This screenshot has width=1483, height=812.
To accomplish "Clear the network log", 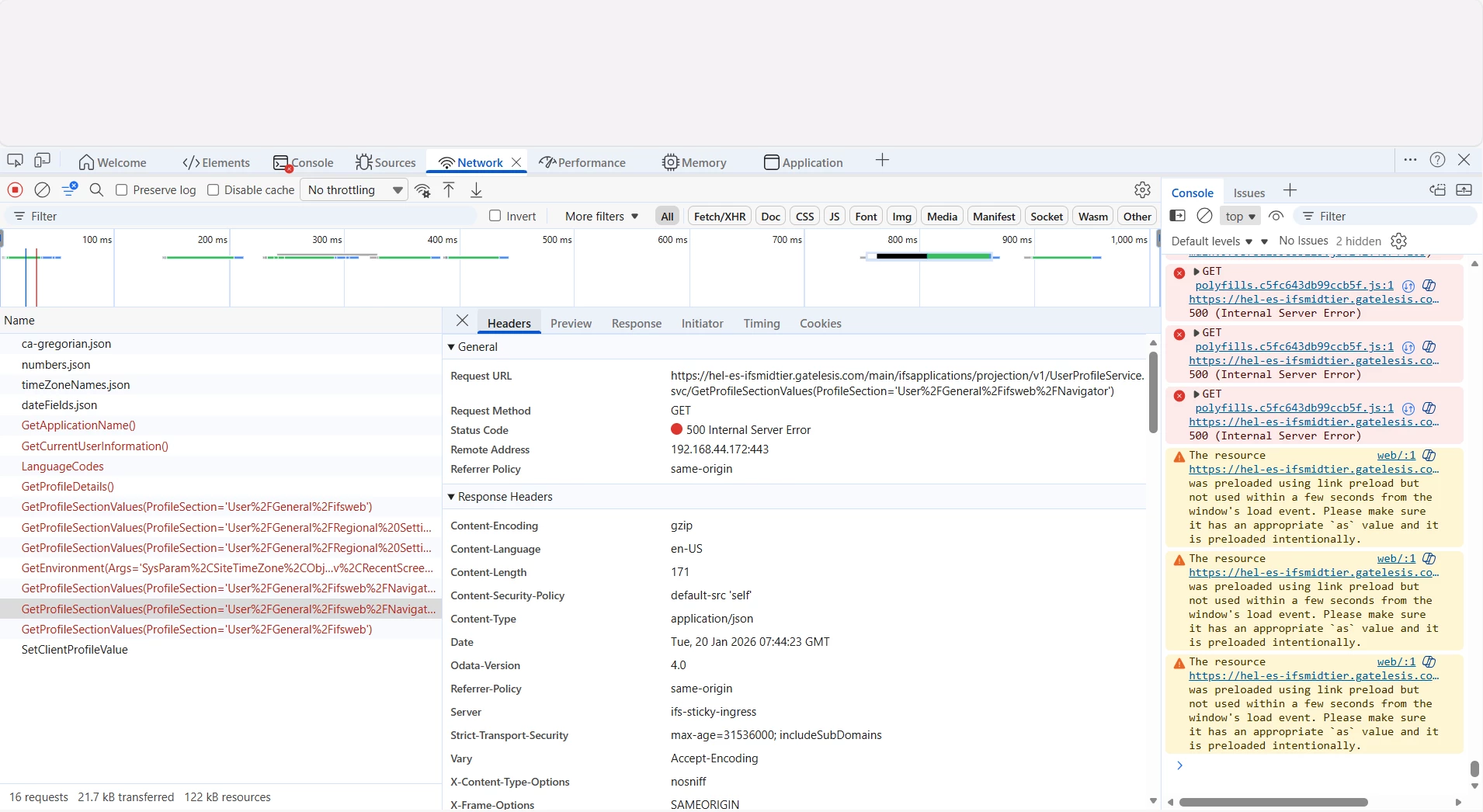I will [43, 190].
